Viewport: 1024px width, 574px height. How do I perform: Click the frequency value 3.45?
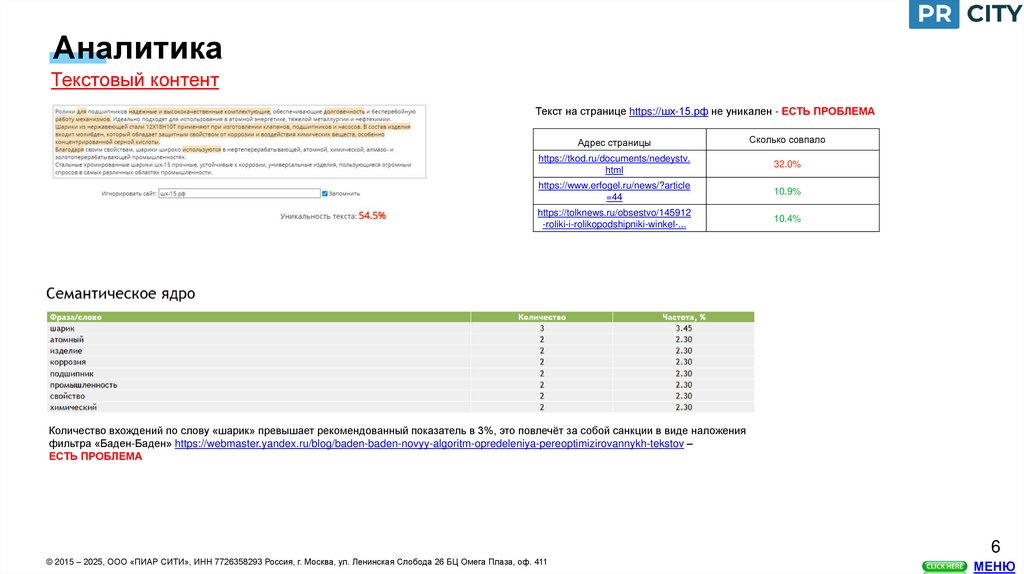coord(684,328)
